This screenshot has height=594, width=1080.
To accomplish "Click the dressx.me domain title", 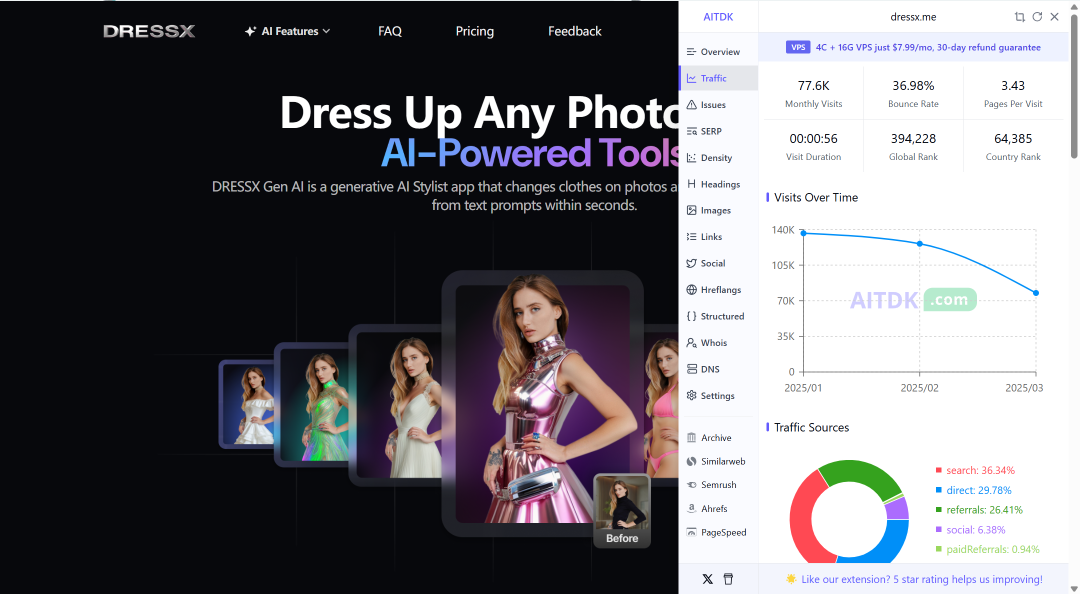I will point(913,17).
